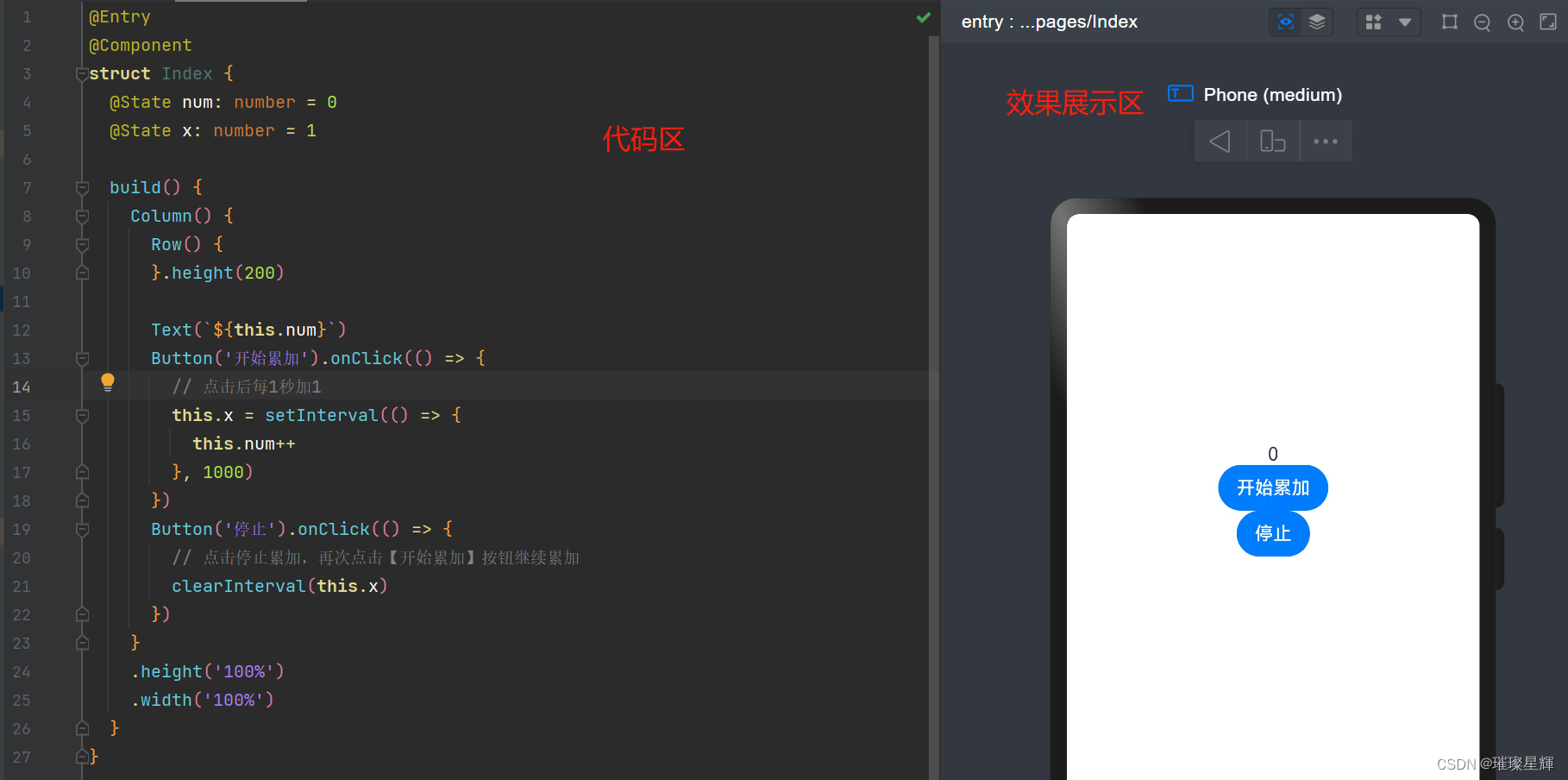
Task: Click the back triangle button under Phone
Action: pyautogui.click(x=1220, y=142)
